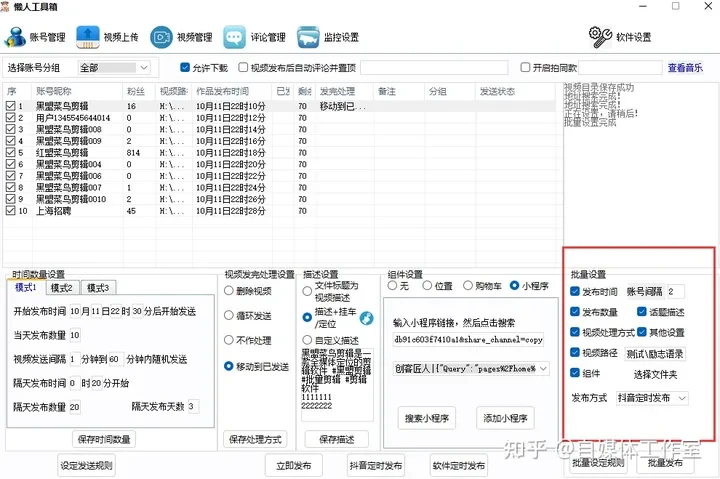The image size is (720, 479).
Task: Uncheck row 5 红盟菜鸟剪辑 checkbox
Action: [11, 152]
